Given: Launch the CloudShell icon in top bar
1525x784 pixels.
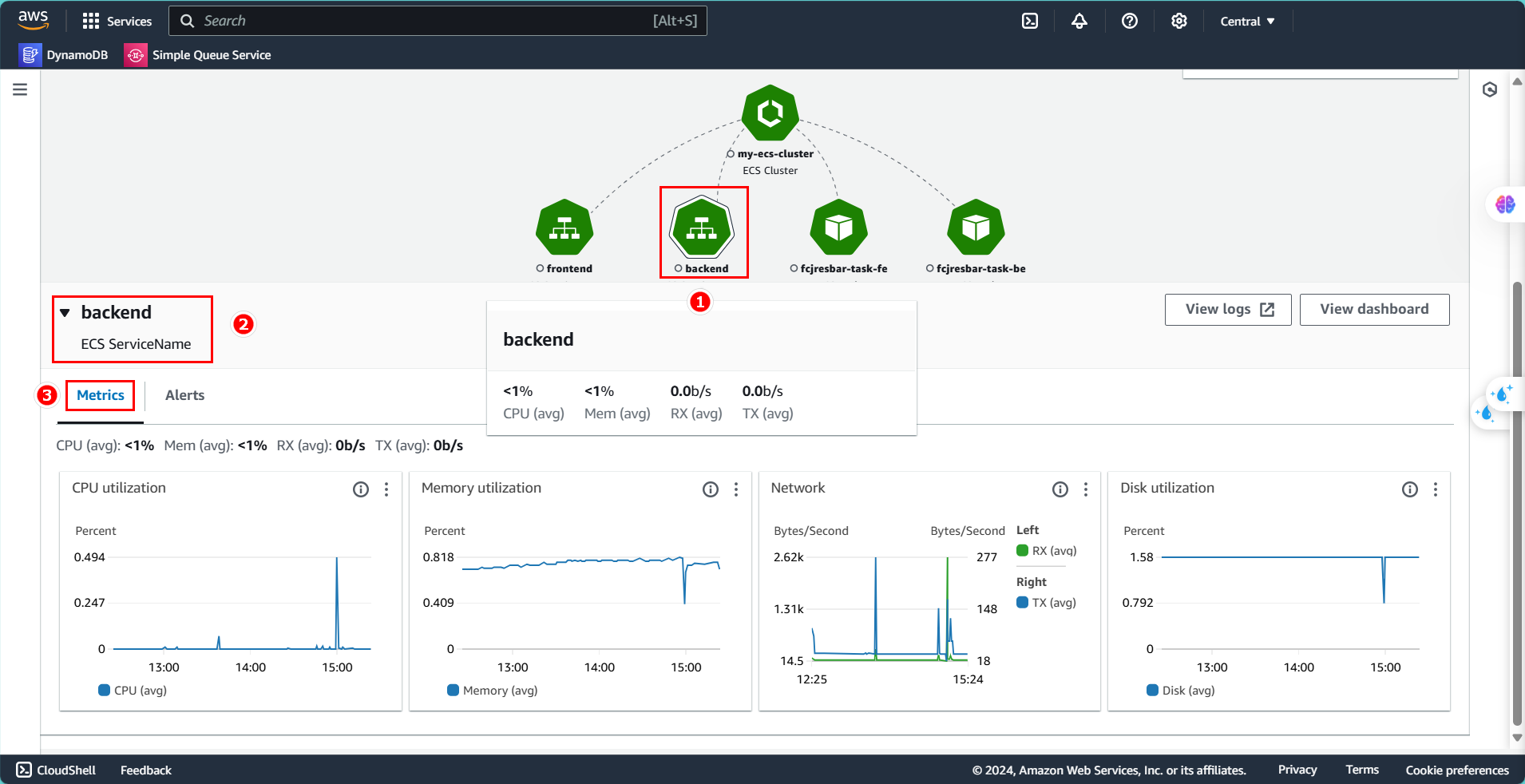Looking at the screenshot, I should tap(1030, 21).
